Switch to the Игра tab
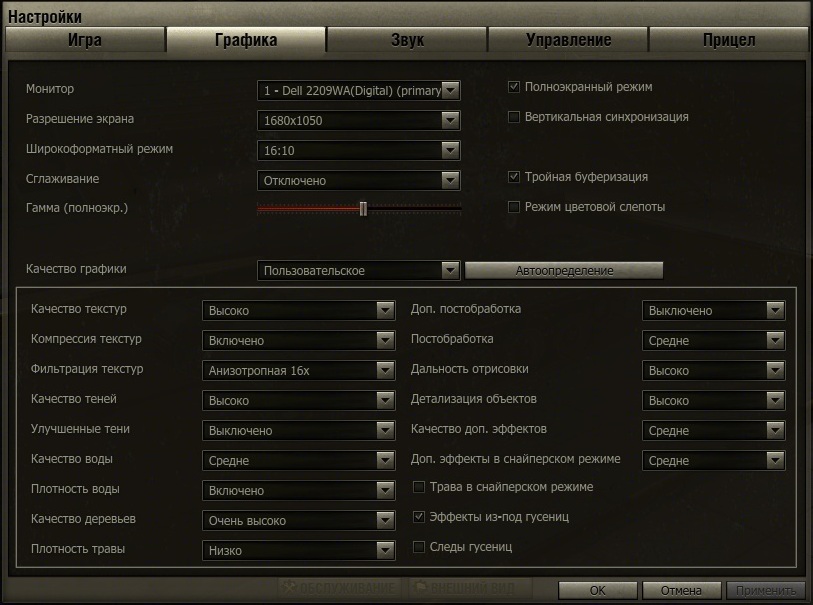The image size is (813, 605). click(85, 40)
